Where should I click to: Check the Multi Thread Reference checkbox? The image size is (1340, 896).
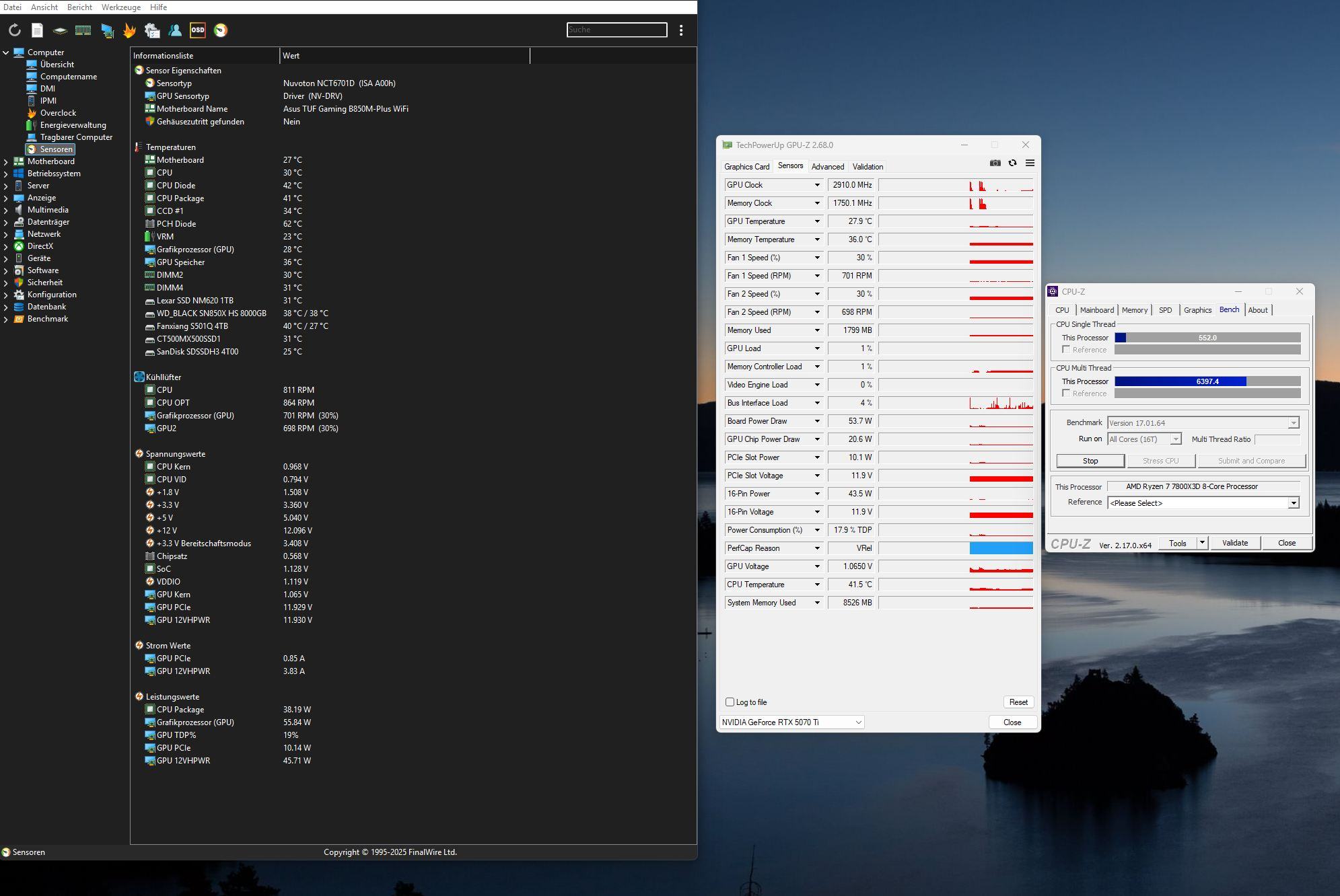point(1066,394)
